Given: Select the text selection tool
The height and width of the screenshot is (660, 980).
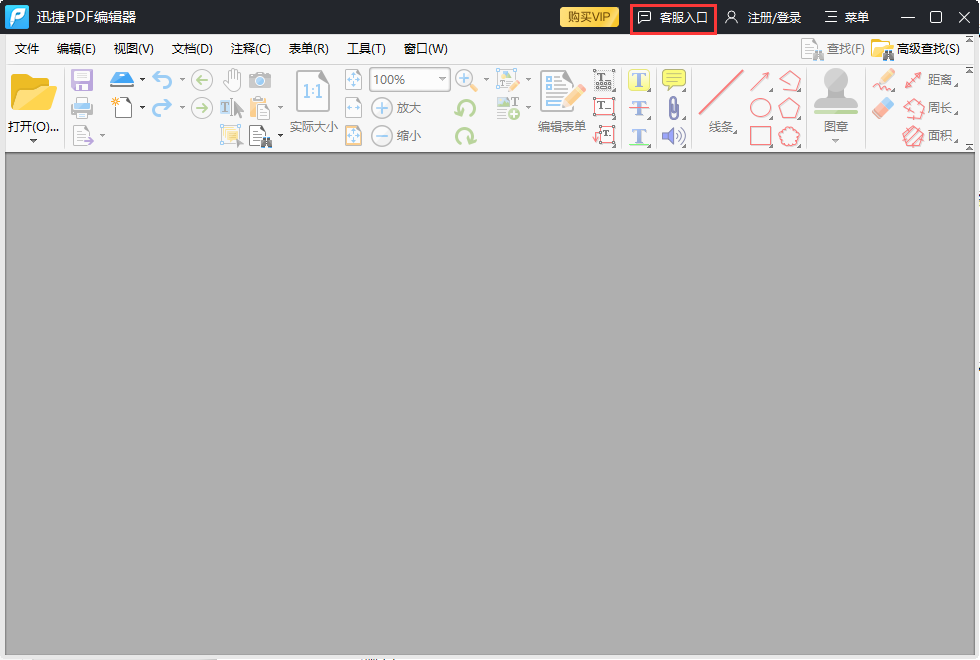Looking at the screenshot, I should [x=232, y=108].
